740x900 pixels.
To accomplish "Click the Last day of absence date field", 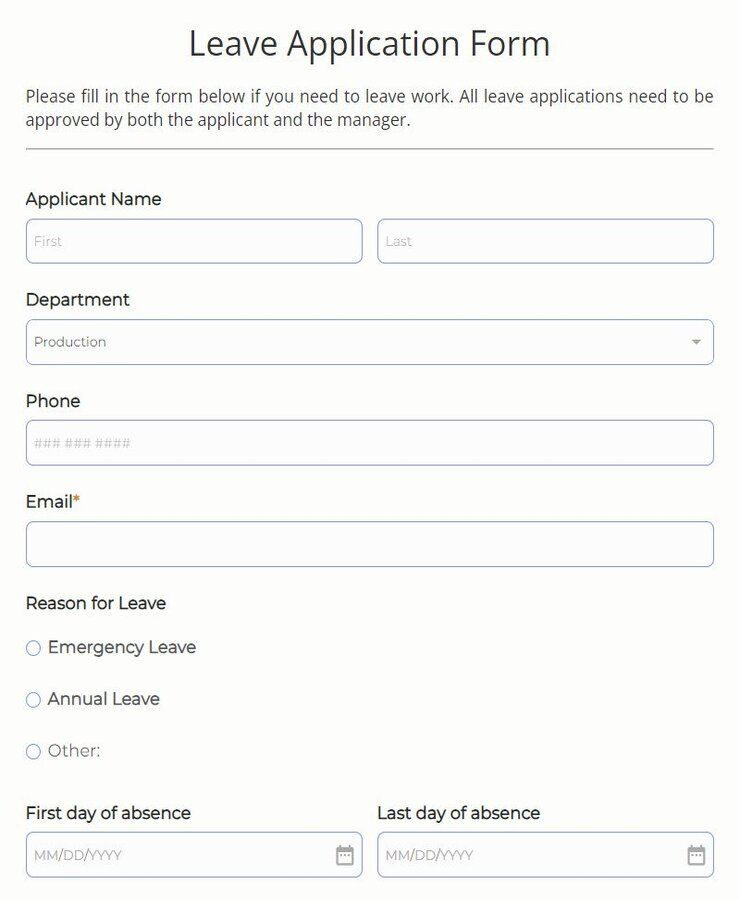I will [x=530, y=855].
